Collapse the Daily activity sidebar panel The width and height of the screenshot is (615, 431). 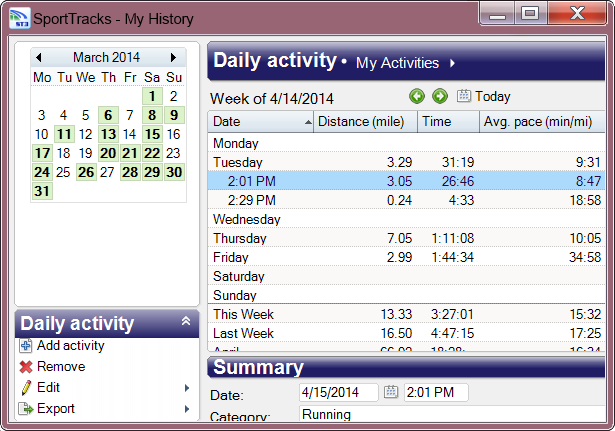[x=186, y=321]
